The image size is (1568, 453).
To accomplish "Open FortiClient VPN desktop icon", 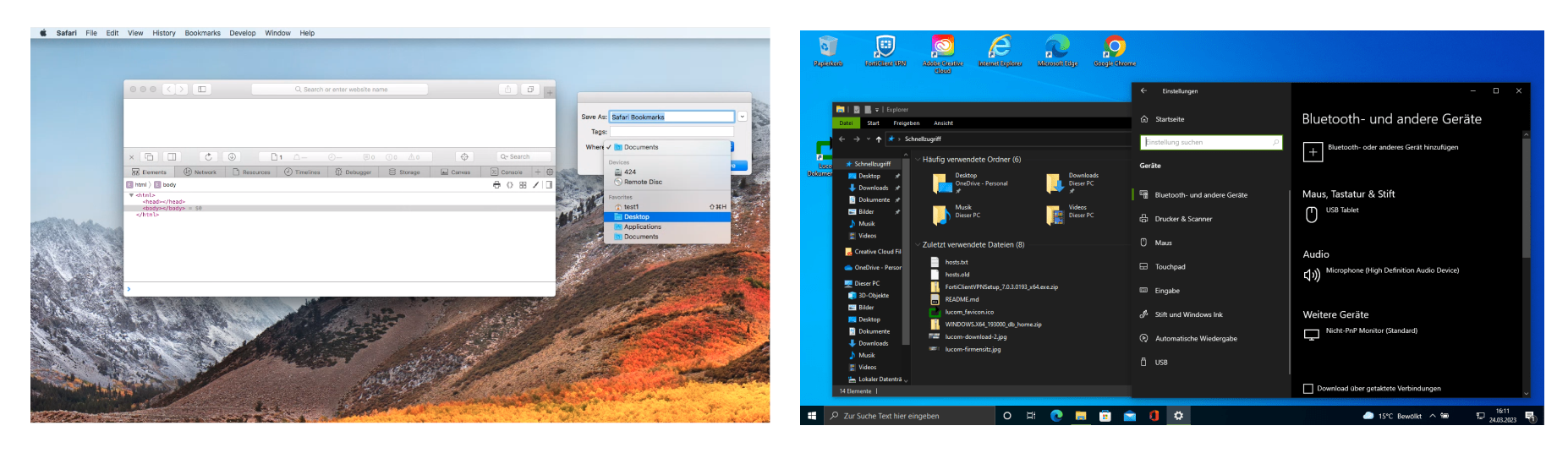I will 885,50.
